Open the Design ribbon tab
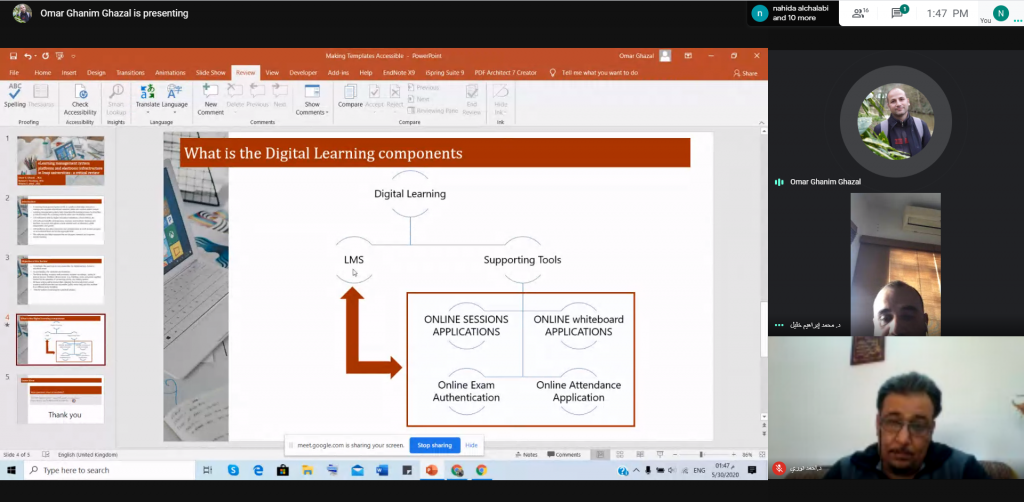Image resolution: width=1024 pixels, height=502 pixels. [x=96, y=73]
